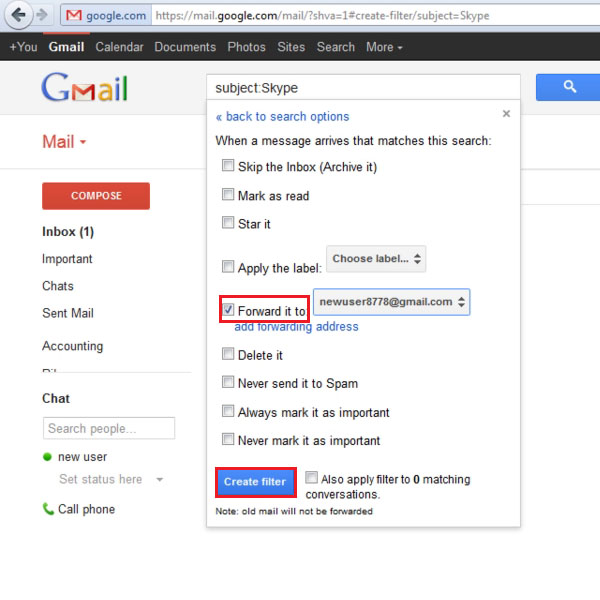Open the Chats folder

[58, 286]
